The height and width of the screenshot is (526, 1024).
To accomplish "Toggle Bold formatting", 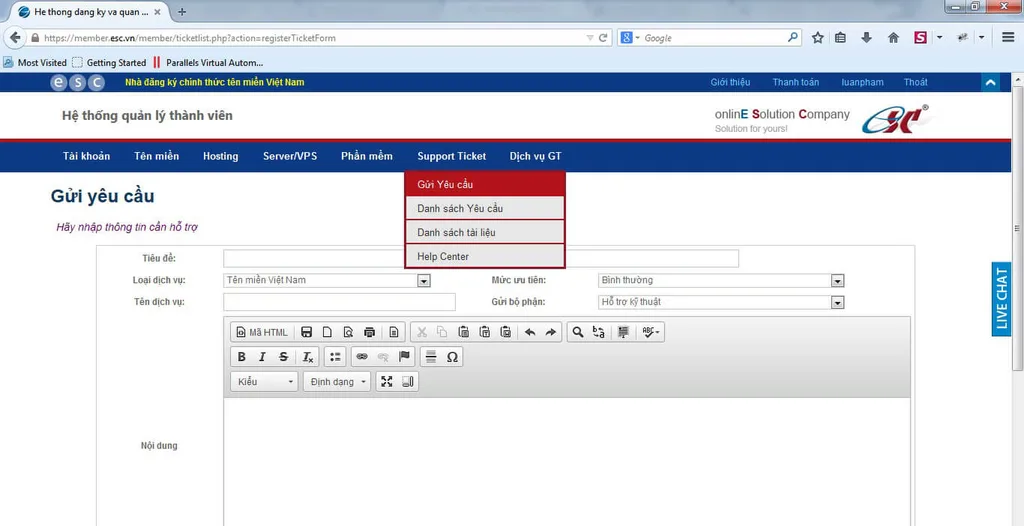I will click(x=242, y=357).
